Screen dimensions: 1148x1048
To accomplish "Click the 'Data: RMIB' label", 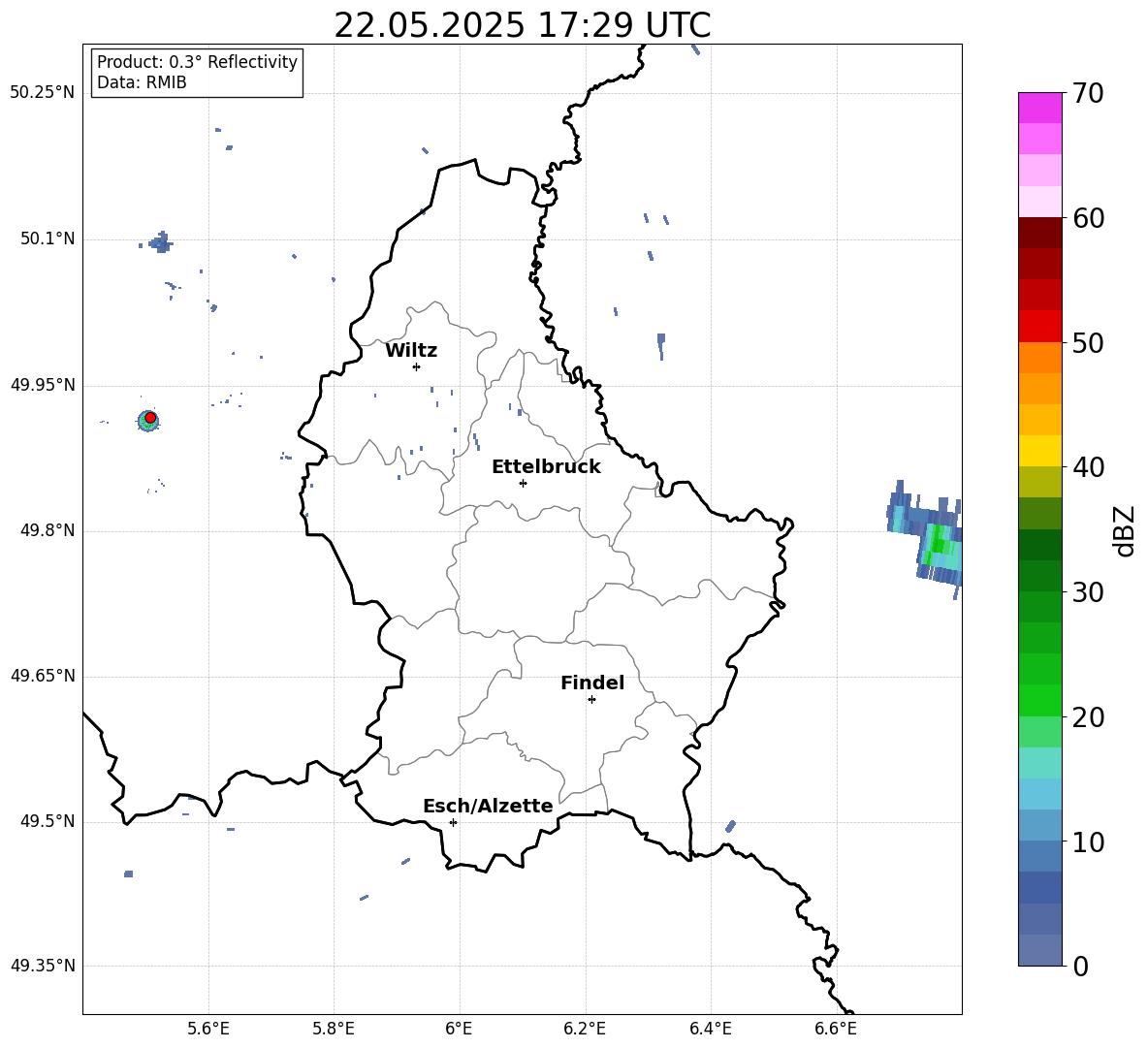I will click(x=142, y=82).
